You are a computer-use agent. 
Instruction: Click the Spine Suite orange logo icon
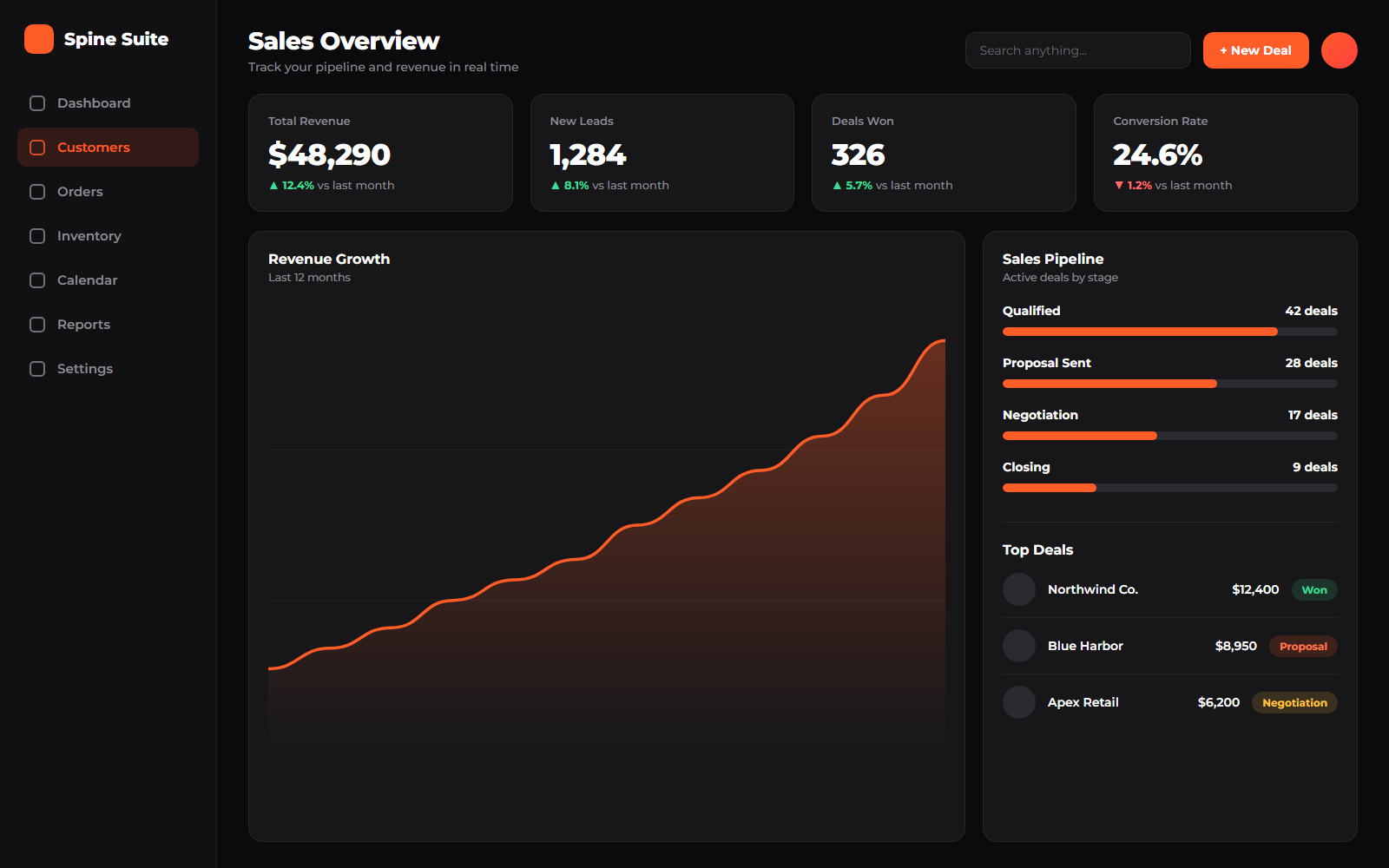39,39
